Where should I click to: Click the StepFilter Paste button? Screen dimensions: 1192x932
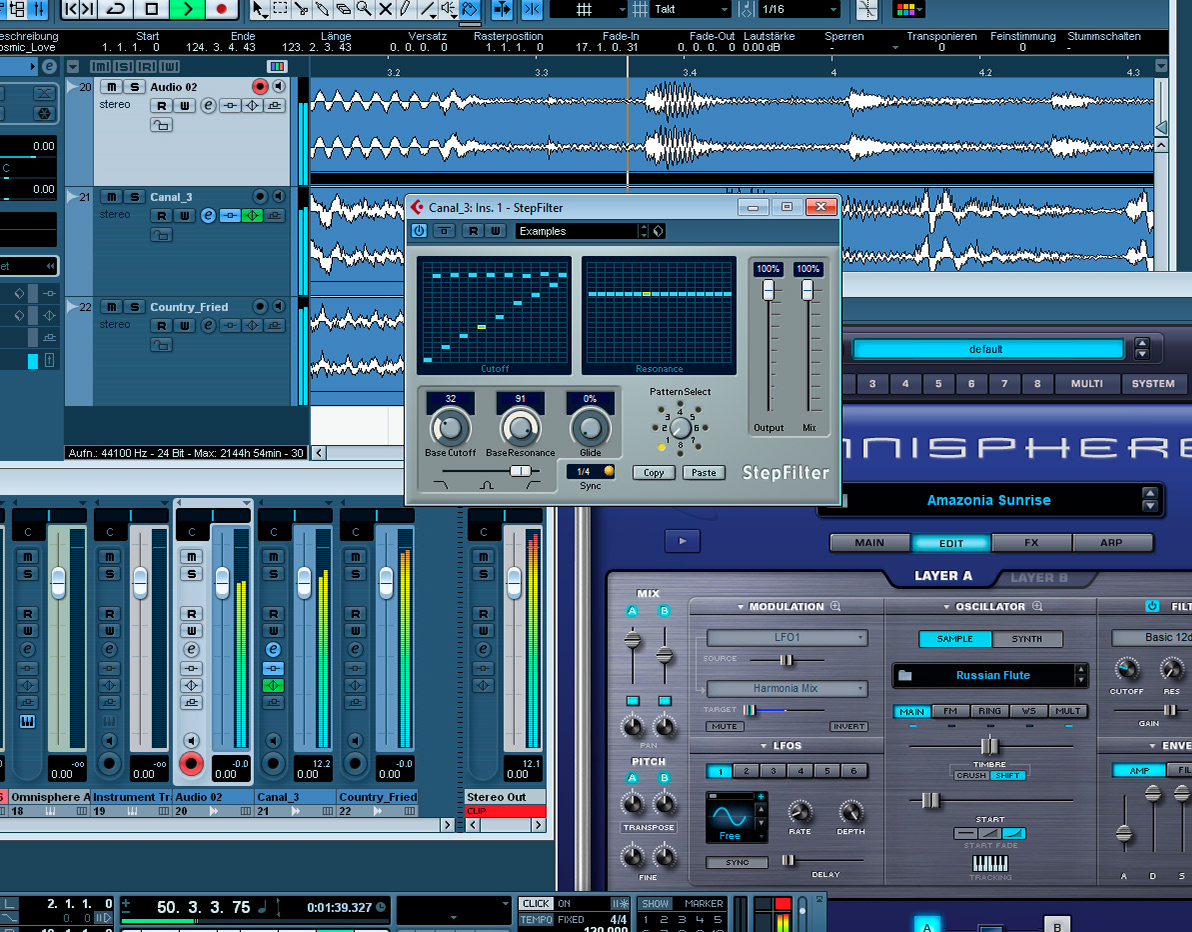click(704, 473)
